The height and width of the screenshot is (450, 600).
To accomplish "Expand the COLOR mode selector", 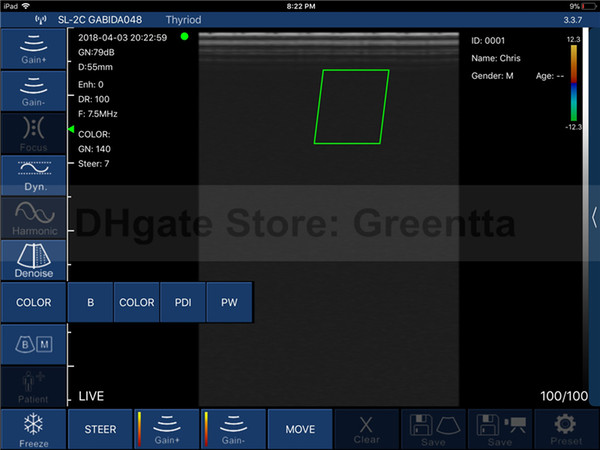I will 33,303.
